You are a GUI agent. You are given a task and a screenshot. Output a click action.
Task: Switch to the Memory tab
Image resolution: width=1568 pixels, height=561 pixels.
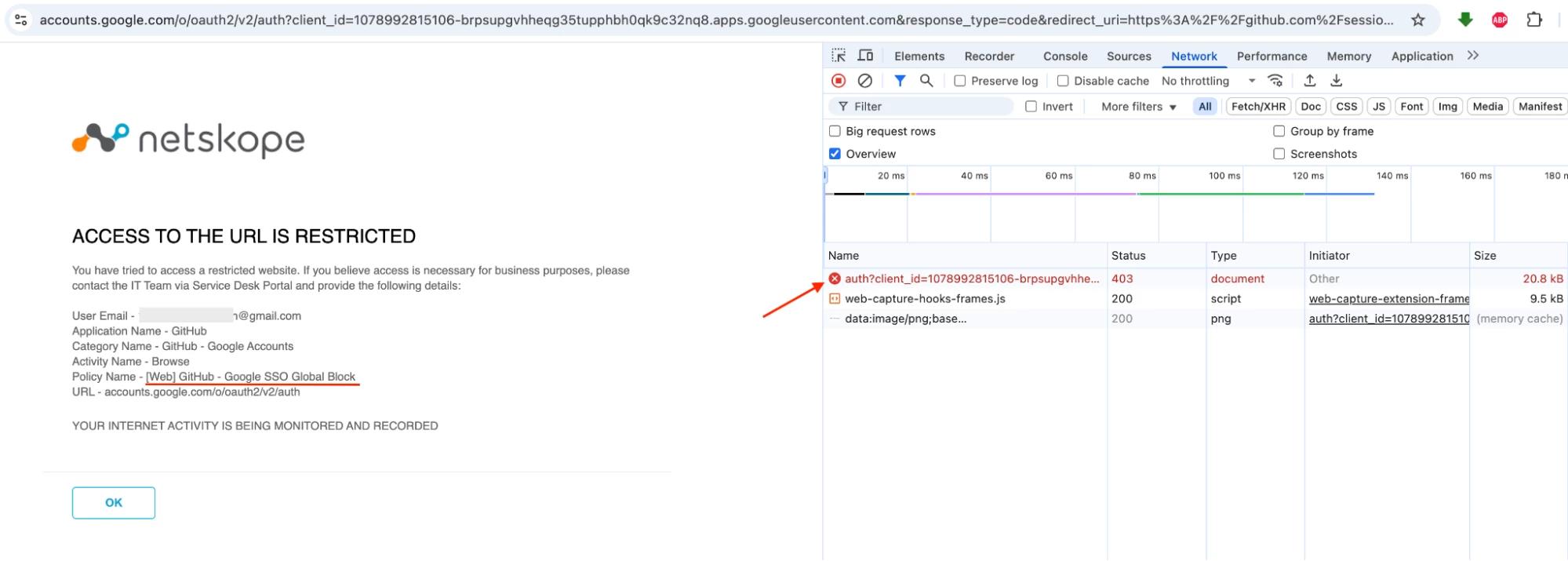1348,56
